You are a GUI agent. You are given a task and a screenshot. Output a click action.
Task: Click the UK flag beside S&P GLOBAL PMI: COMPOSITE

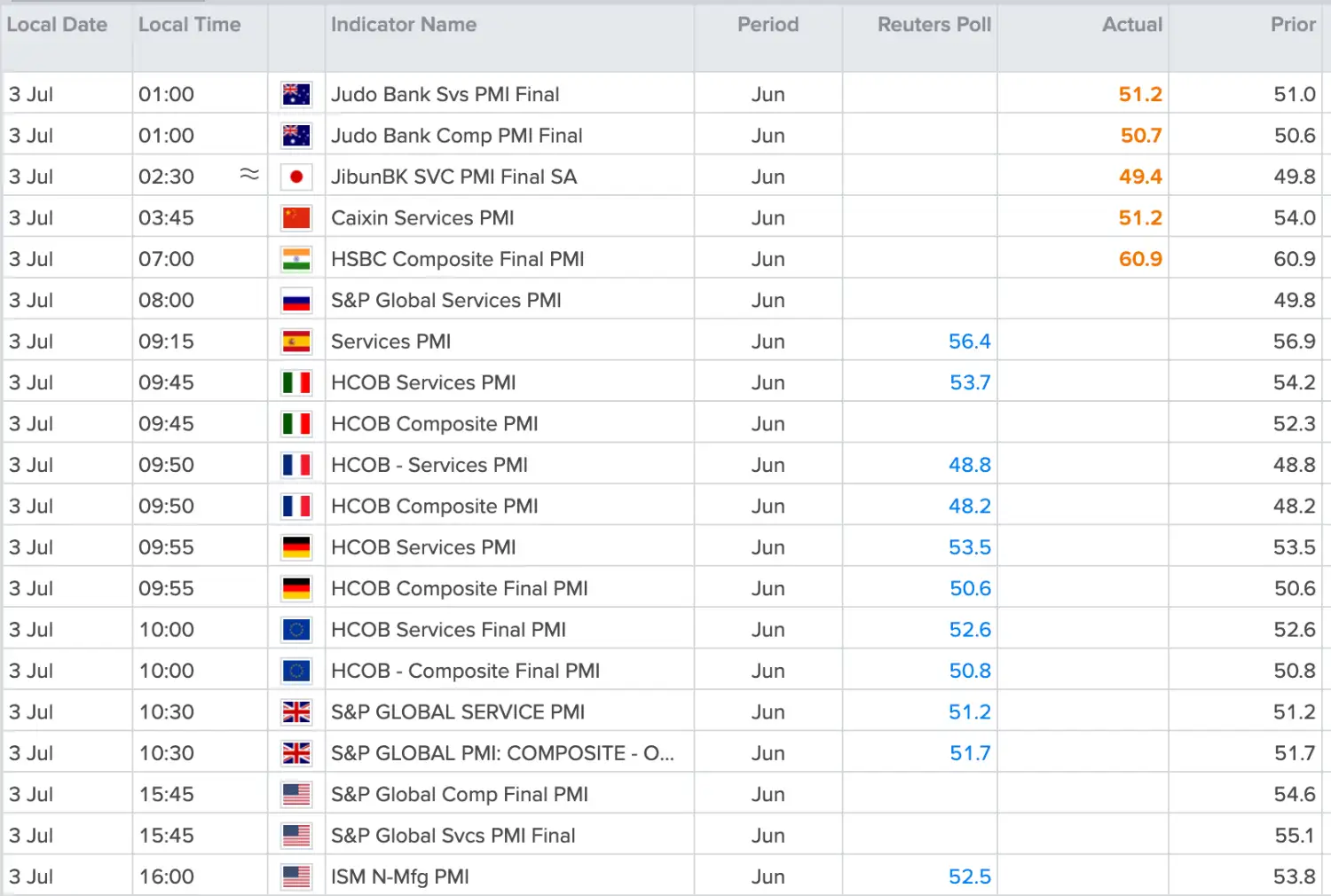coord(296,754)
